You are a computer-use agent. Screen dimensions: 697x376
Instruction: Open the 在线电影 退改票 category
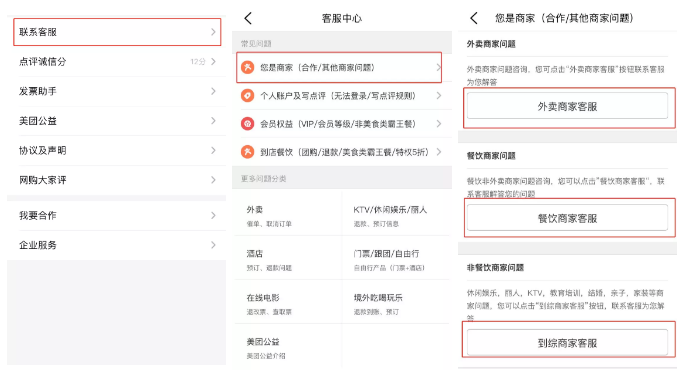click(x=288, y=304)
